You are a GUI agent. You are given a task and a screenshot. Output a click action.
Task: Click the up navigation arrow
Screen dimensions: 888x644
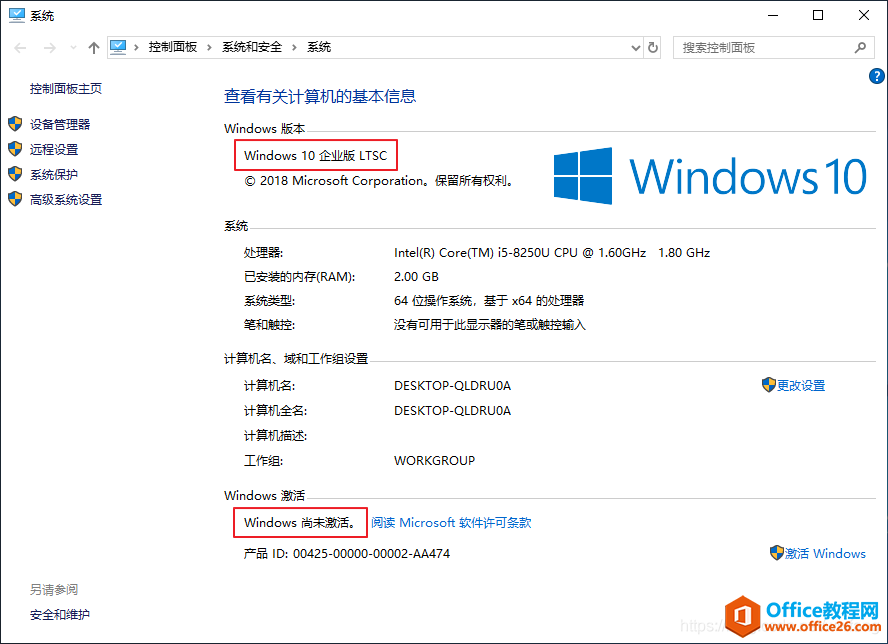[x=93, y=47]
